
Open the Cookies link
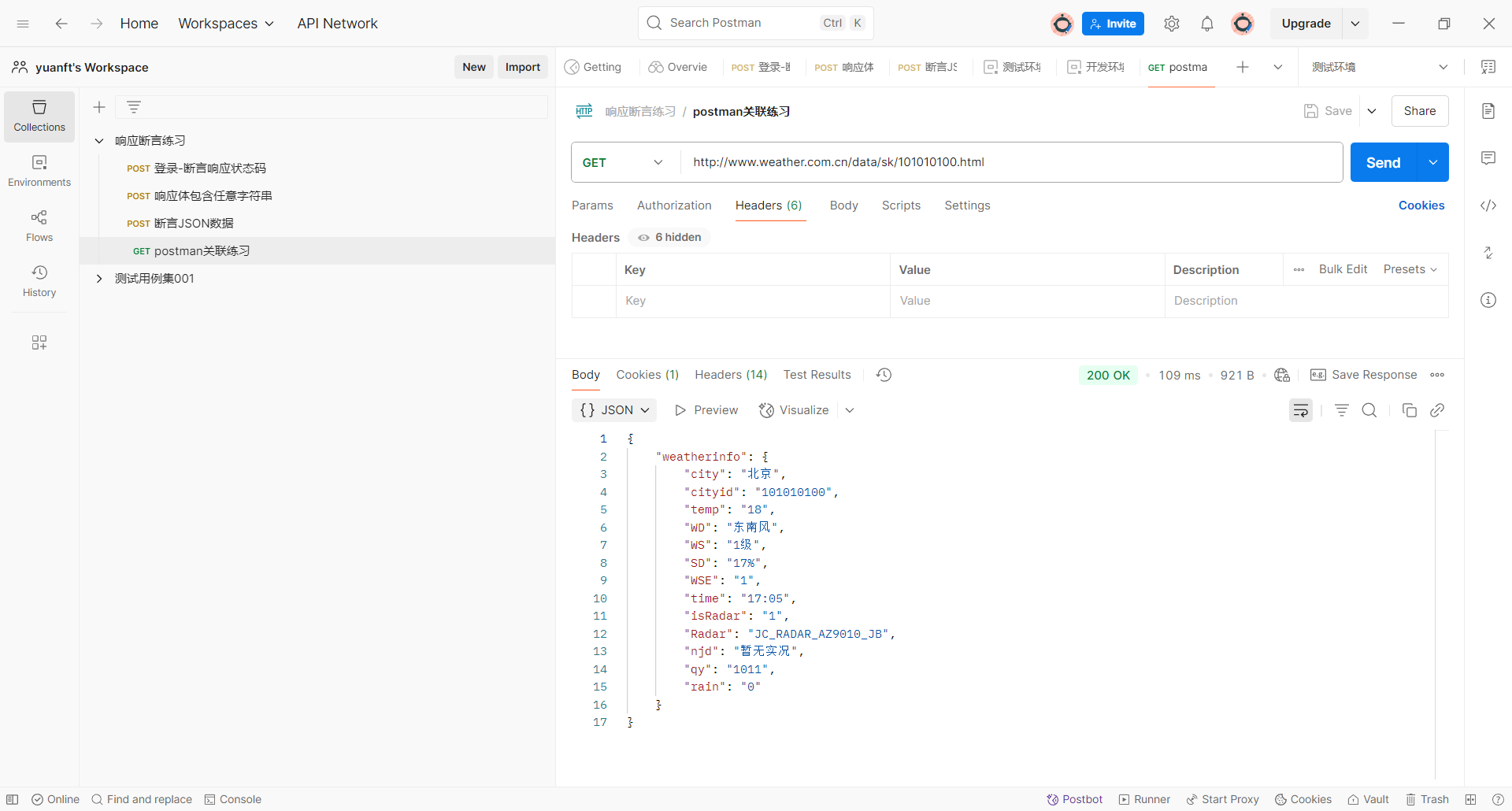coord(1421,206)
